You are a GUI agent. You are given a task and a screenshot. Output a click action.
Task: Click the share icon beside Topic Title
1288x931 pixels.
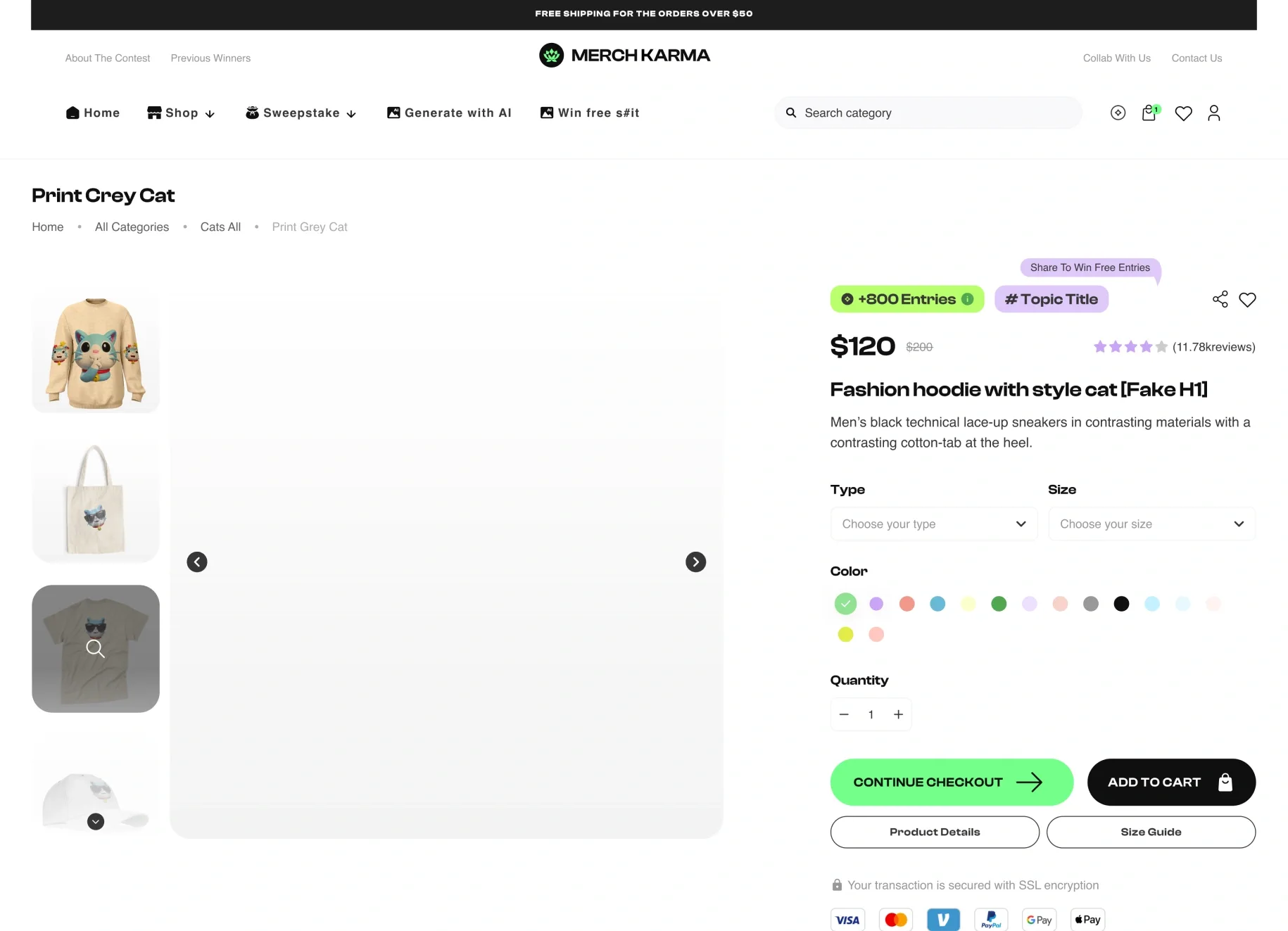pos(1220,299)
